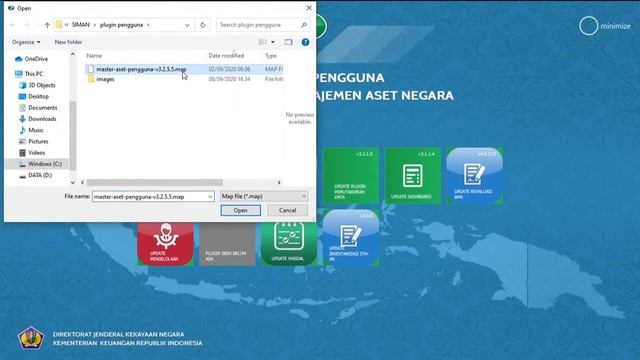640x360 pixels.
Task: Click the Update Pengelolaan red tile
Action: tap(166, 244)
